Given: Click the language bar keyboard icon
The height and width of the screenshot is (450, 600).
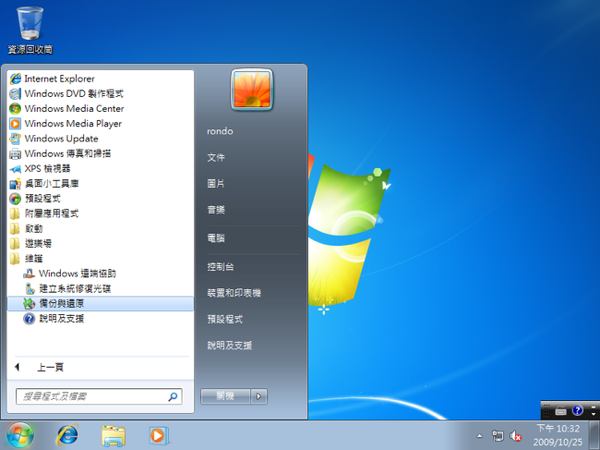Looking at the screenshot, I should [x=561, y=411].
